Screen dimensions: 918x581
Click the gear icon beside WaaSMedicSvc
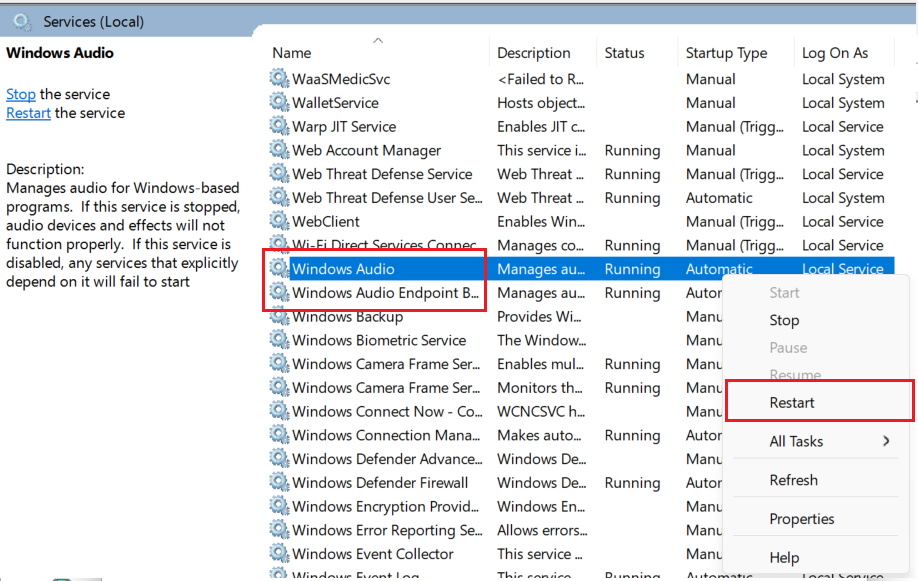[x=279, y=78]
